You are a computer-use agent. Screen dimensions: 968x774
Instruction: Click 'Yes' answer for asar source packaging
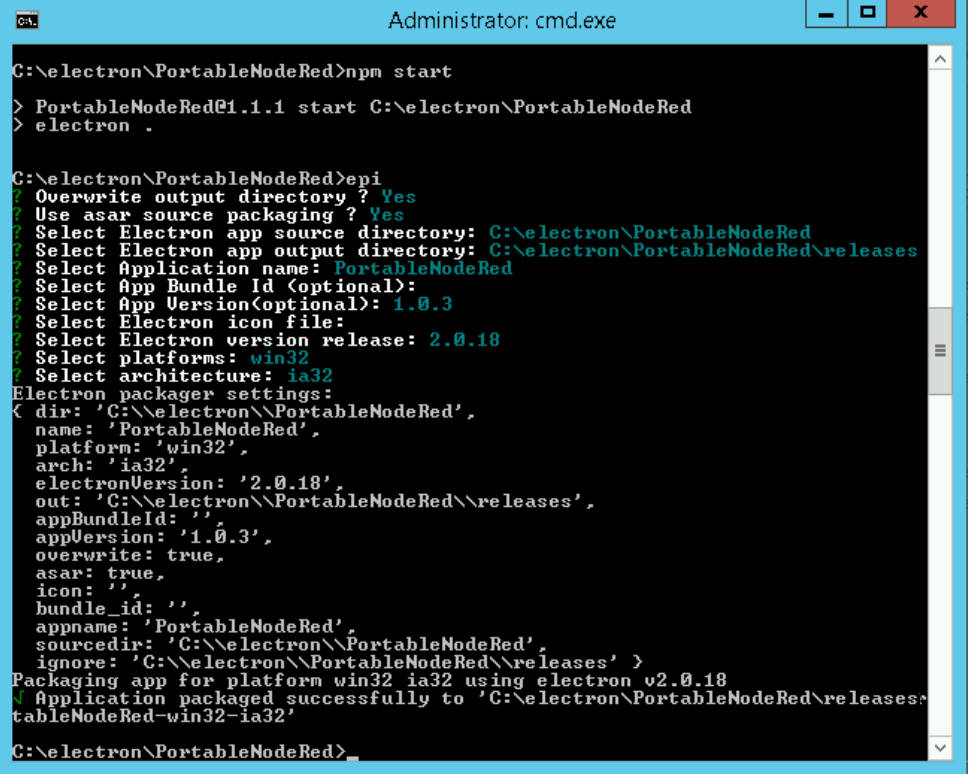pyautogui.click(x=386, y=215)
